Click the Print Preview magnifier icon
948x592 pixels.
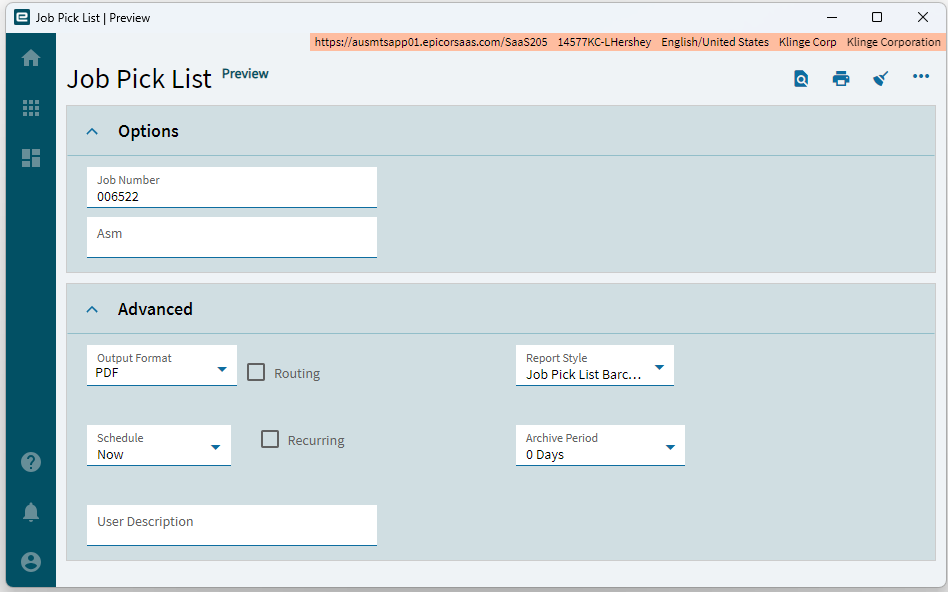[x=801, y=79]
